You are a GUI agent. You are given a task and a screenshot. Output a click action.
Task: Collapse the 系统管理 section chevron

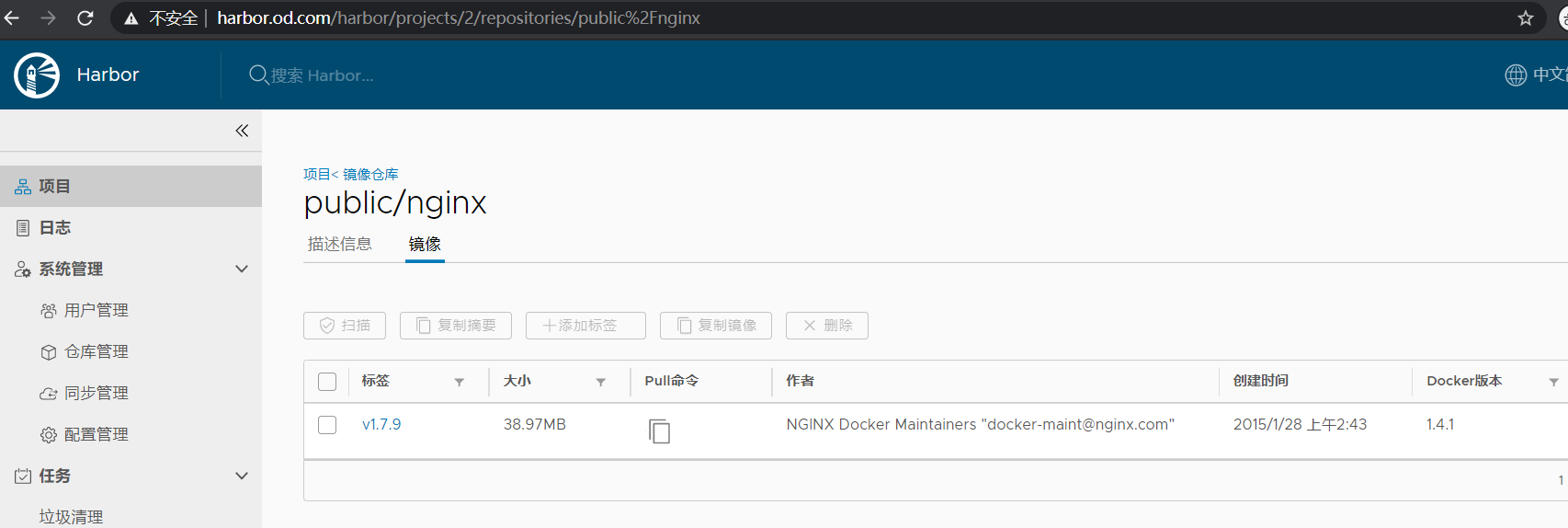[242, 270]
